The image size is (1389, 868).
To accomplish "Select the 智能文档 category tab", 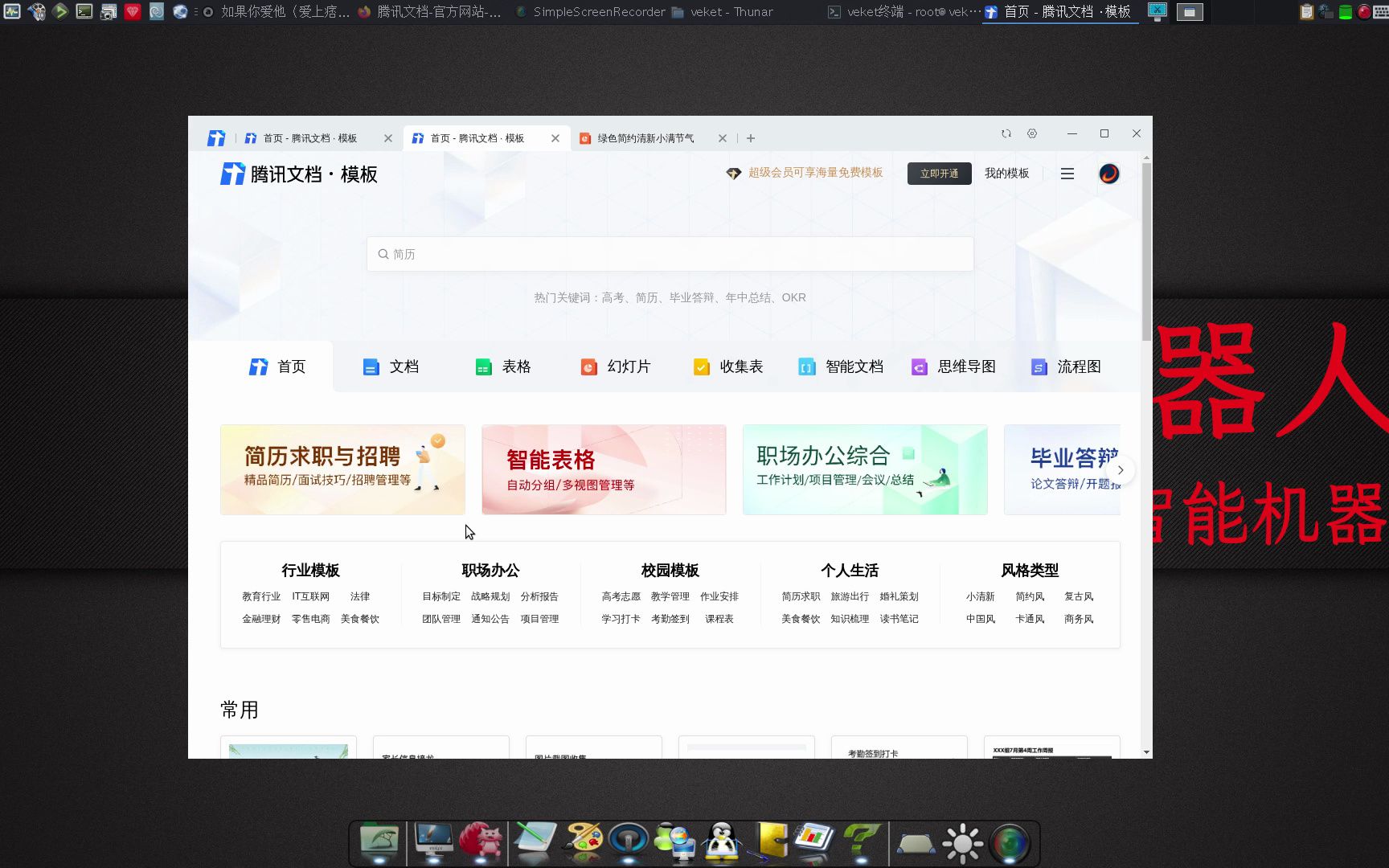I will point(841,366).
